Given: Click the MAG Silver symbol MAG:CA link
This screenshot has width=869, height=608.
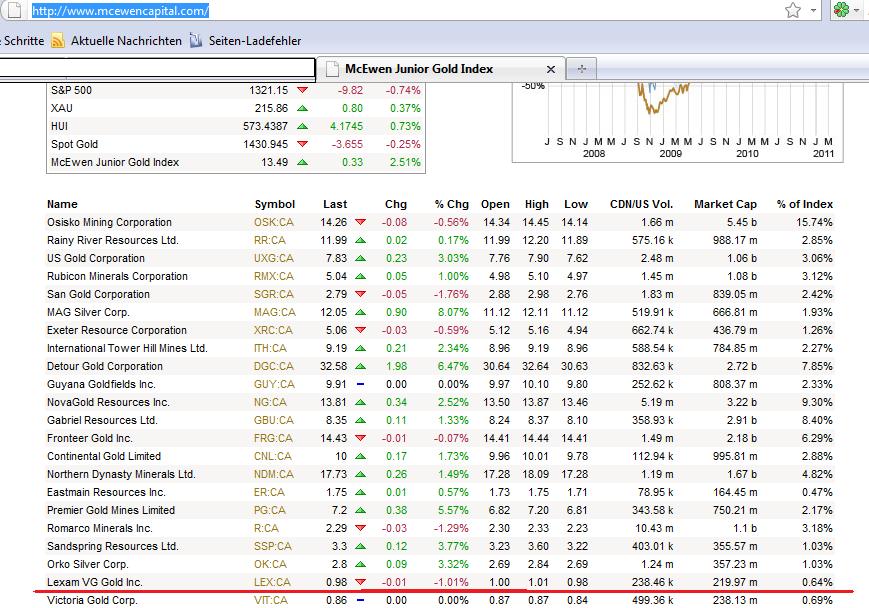Looking at the screenshot, I should coord(275,313).
